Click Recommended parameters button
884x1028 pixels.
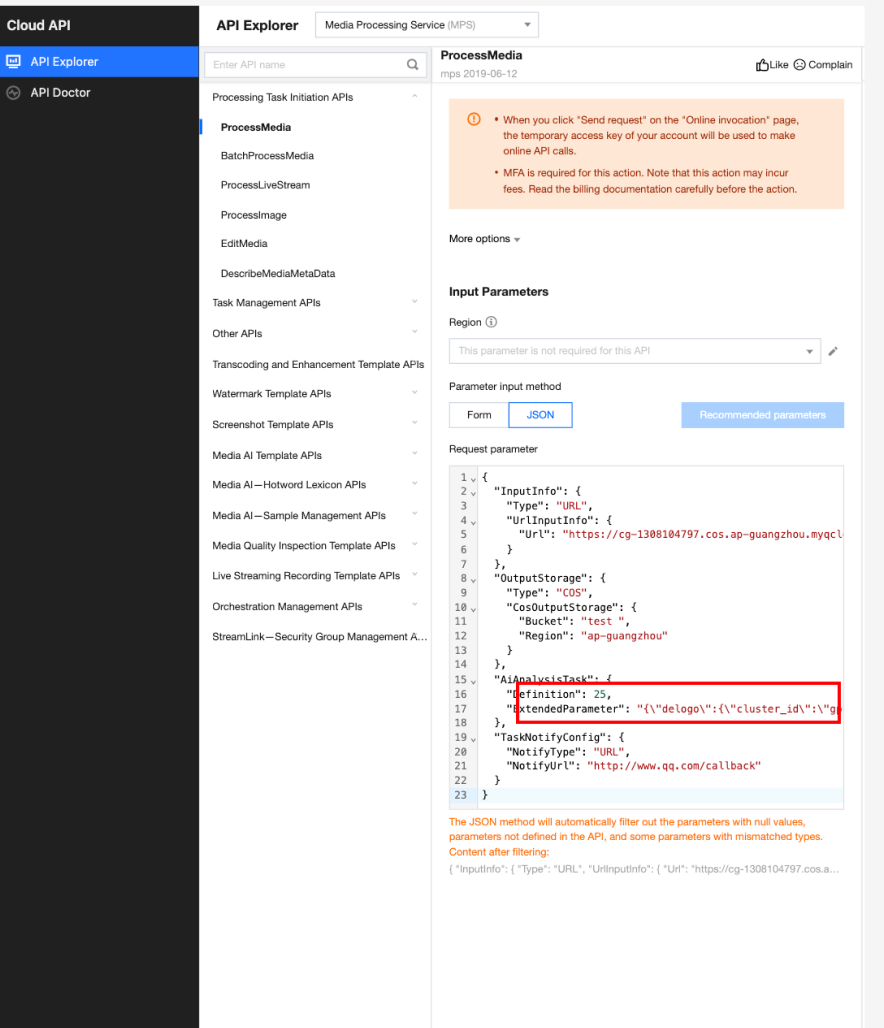[762, 415]
